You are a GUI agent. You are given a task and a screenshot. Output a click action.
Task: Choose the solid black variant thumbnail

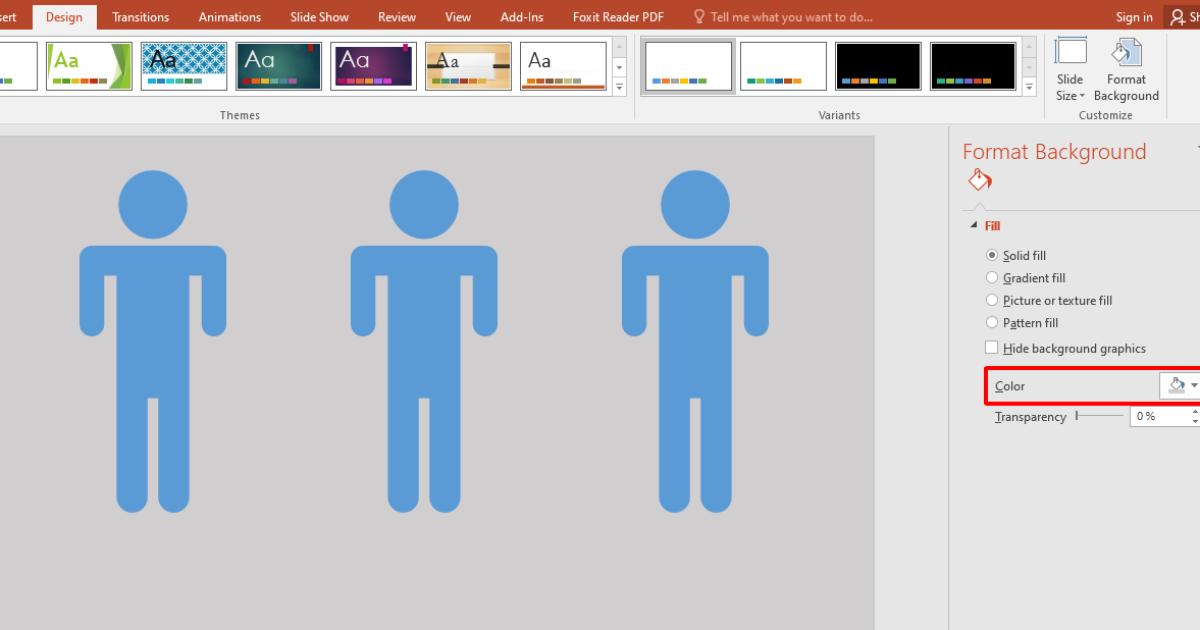(878, 66)
